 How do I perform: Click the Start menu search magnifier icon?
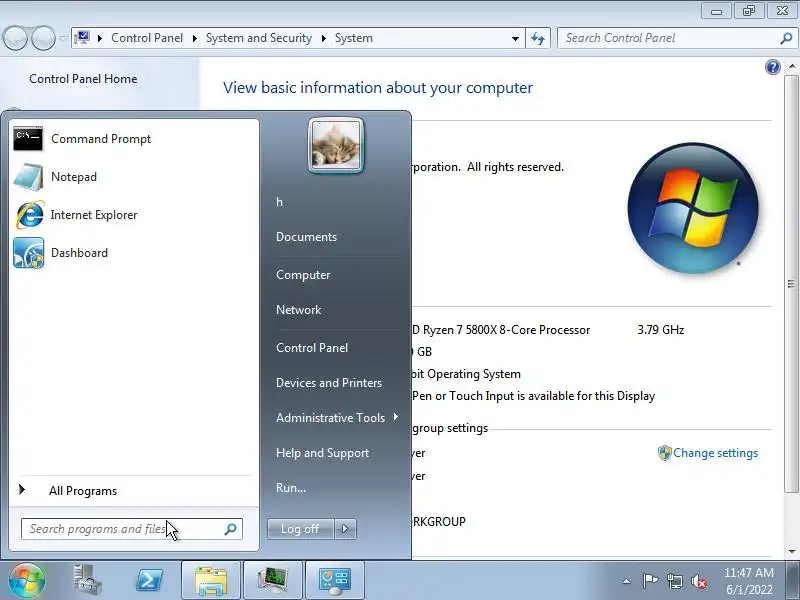coord(231,529)
